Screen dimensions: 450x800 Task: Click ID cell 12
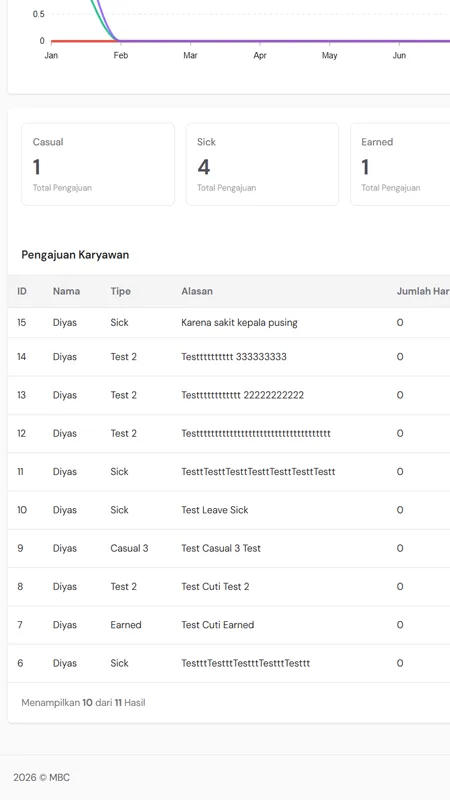click(21, 433)
